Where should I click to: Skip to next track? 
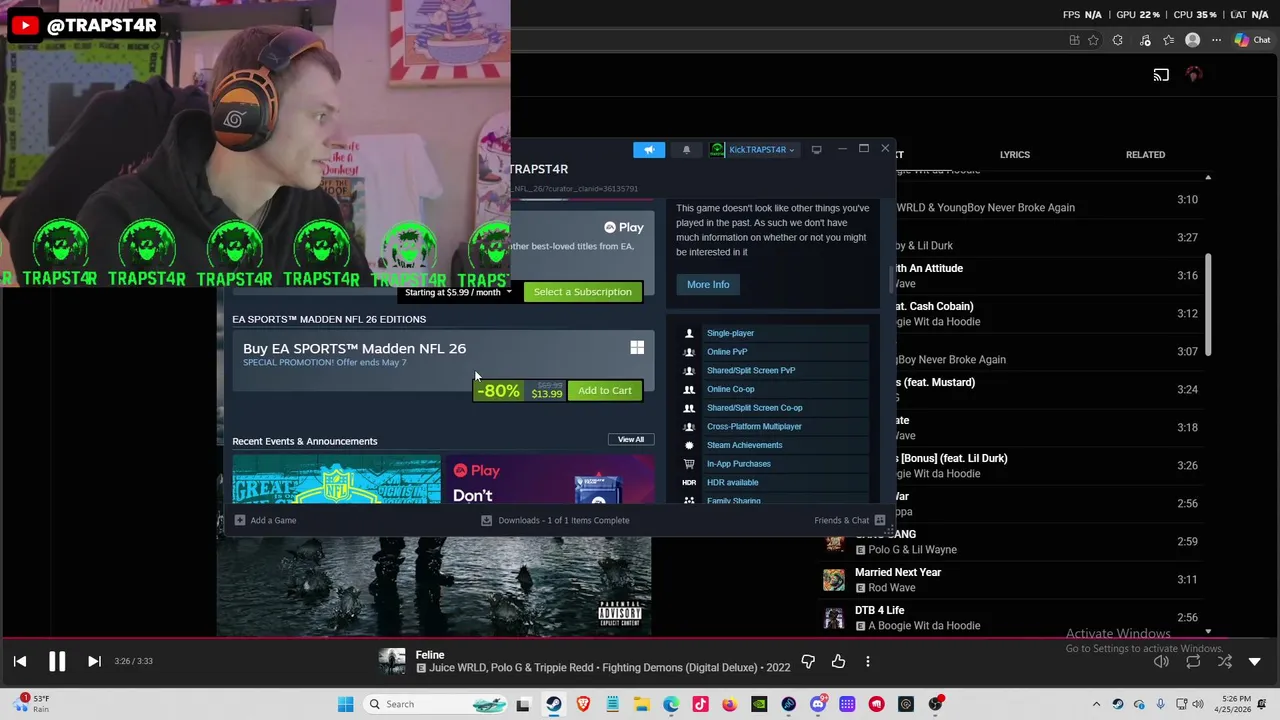click(94, 661)
